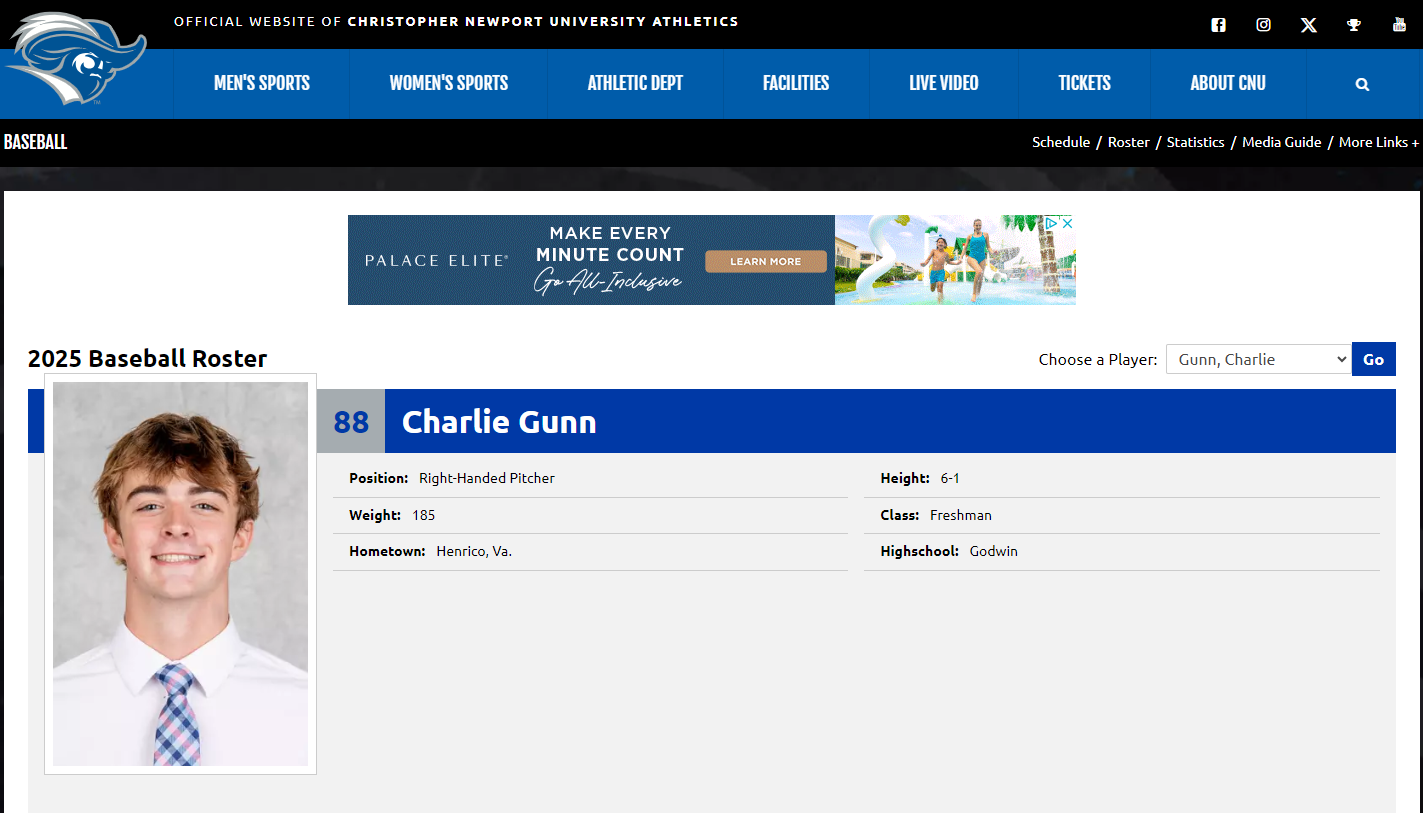Click Charlie Gunn's headshot photo

pyautogui.click(x=180, y=574)
